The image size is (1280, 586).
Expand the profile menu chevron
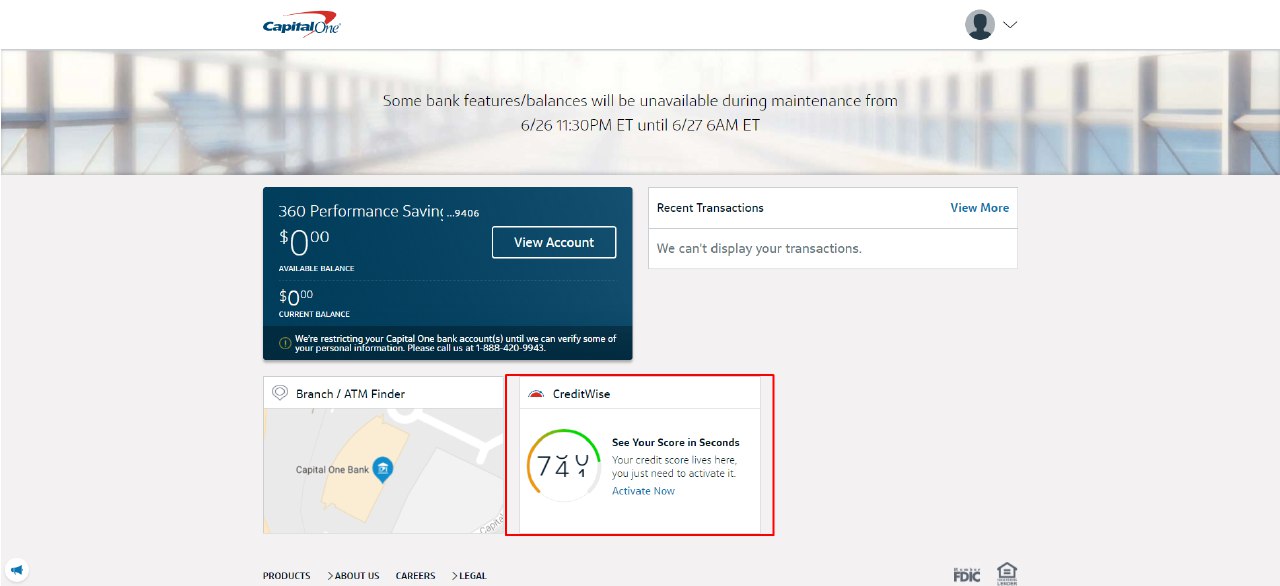(1009, 25)
